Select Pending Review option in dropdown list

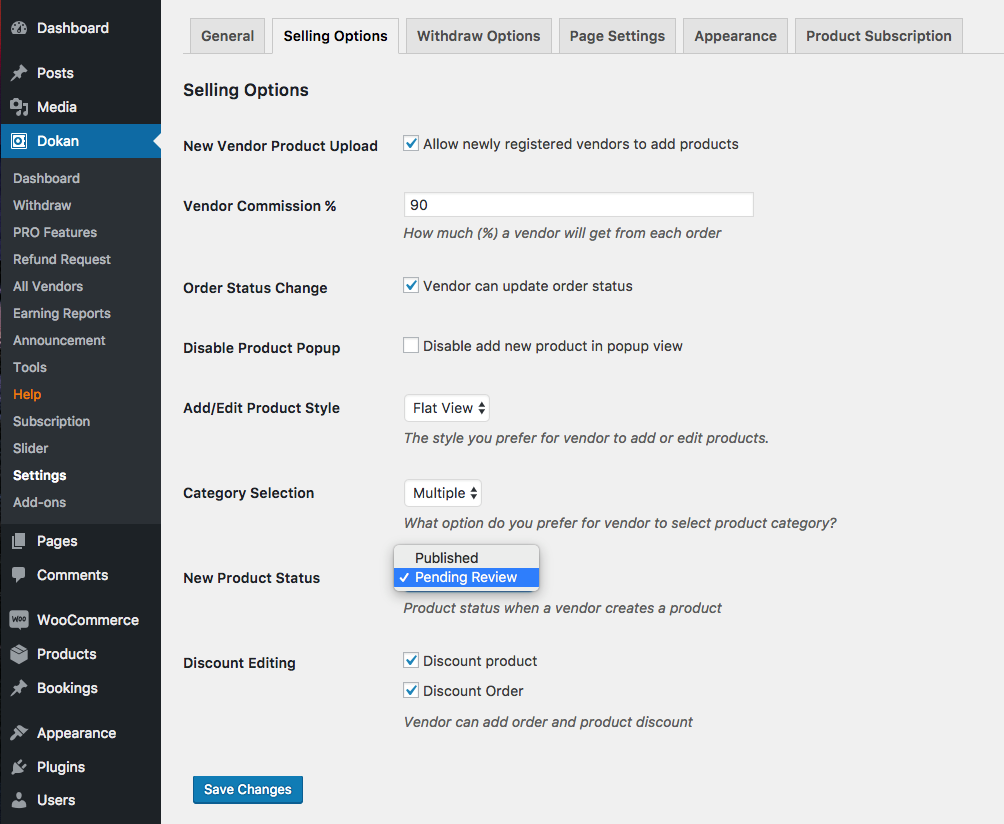click(466, 577)
